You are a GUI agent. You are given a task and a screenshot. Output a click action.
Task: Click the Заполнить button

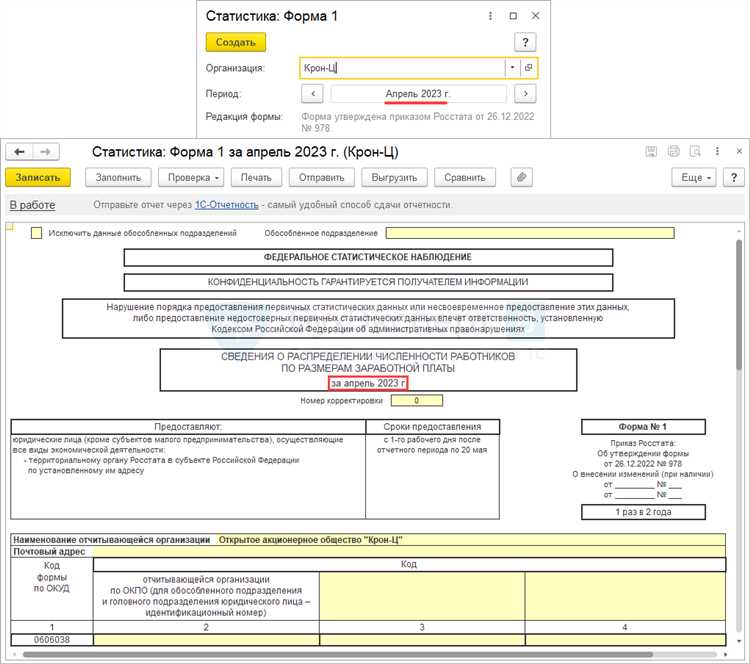[x=118, y=177]
